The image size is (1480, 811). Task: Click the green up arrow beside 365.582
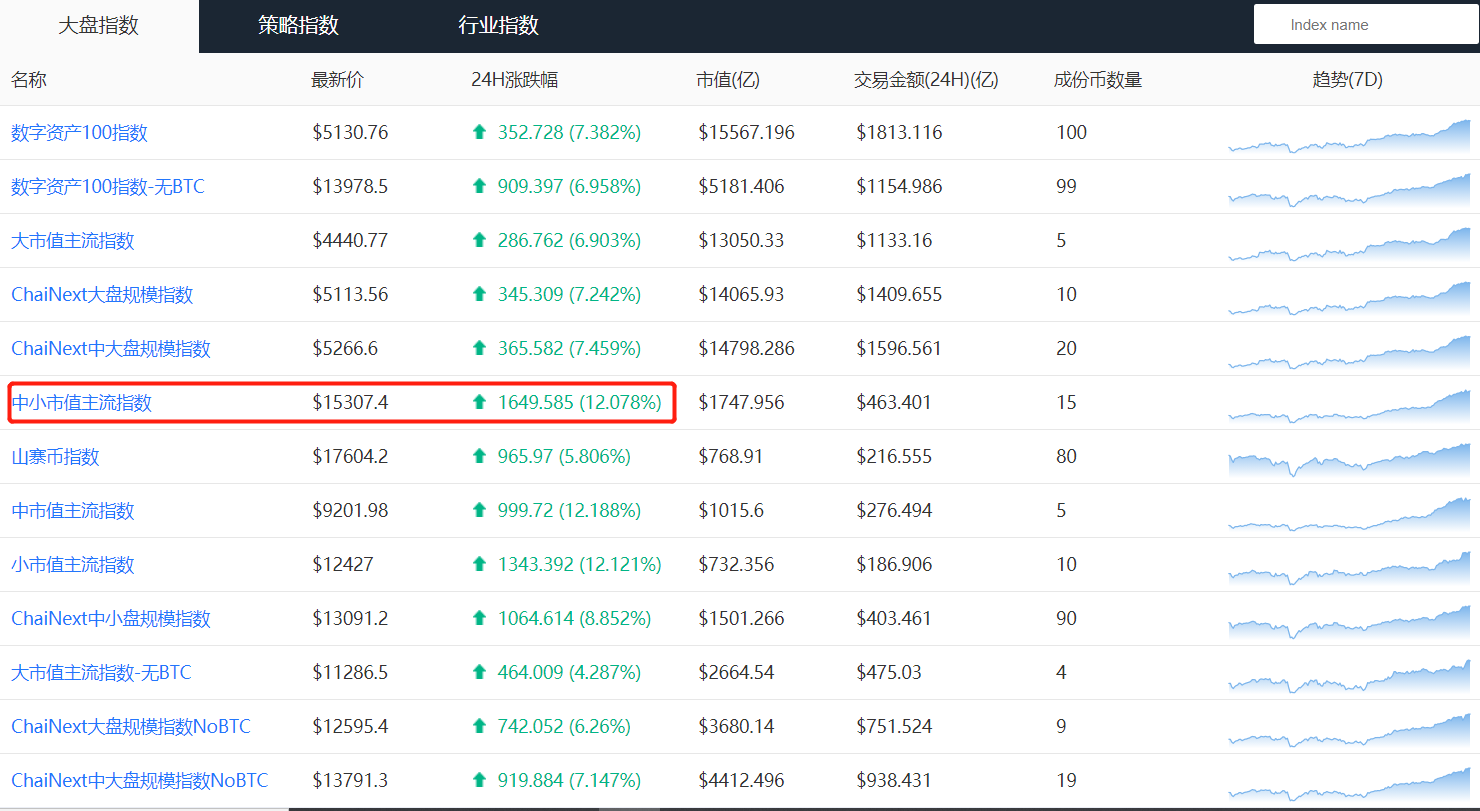point(479,348)
